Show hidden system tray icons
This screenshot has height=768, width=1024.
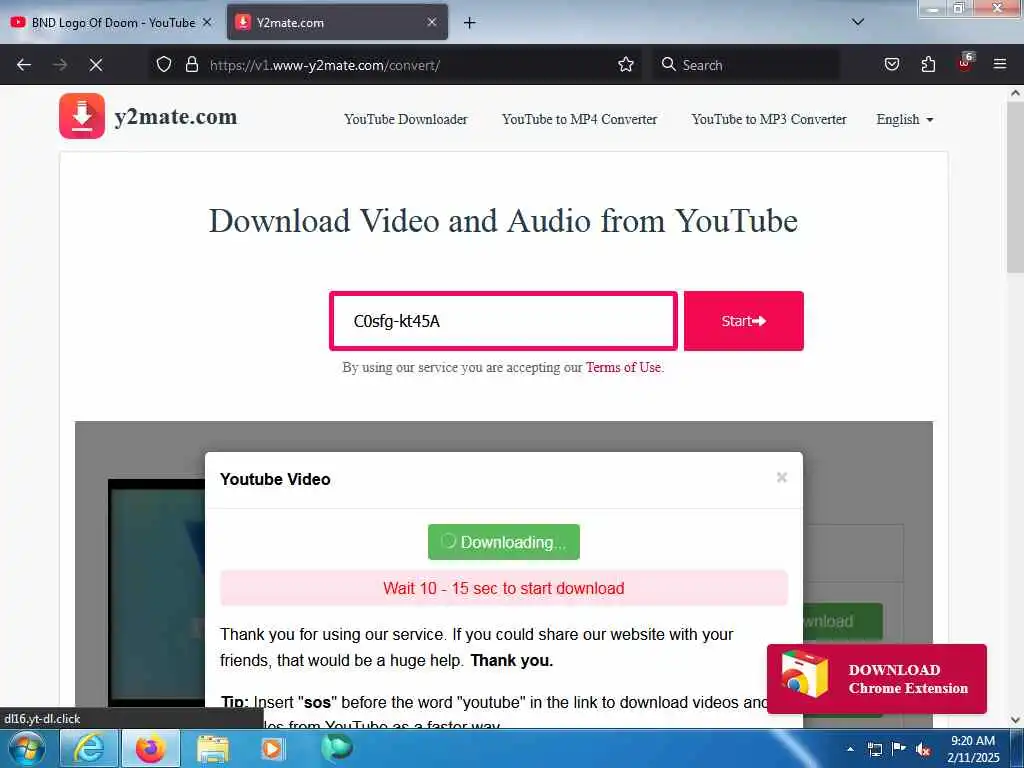point(850,749)
